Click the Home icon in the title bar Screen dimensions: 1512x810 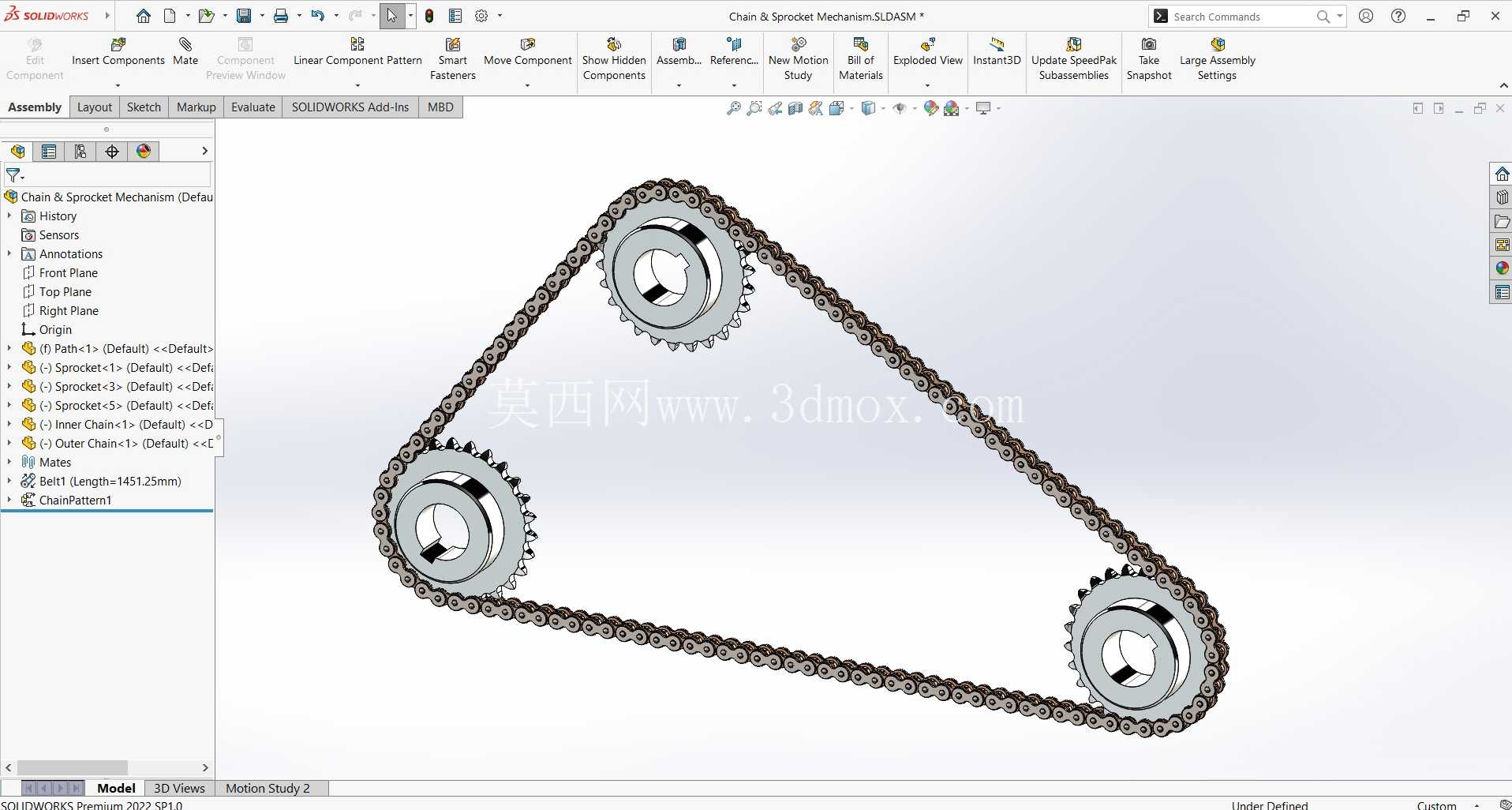click(x=143, y=16)
